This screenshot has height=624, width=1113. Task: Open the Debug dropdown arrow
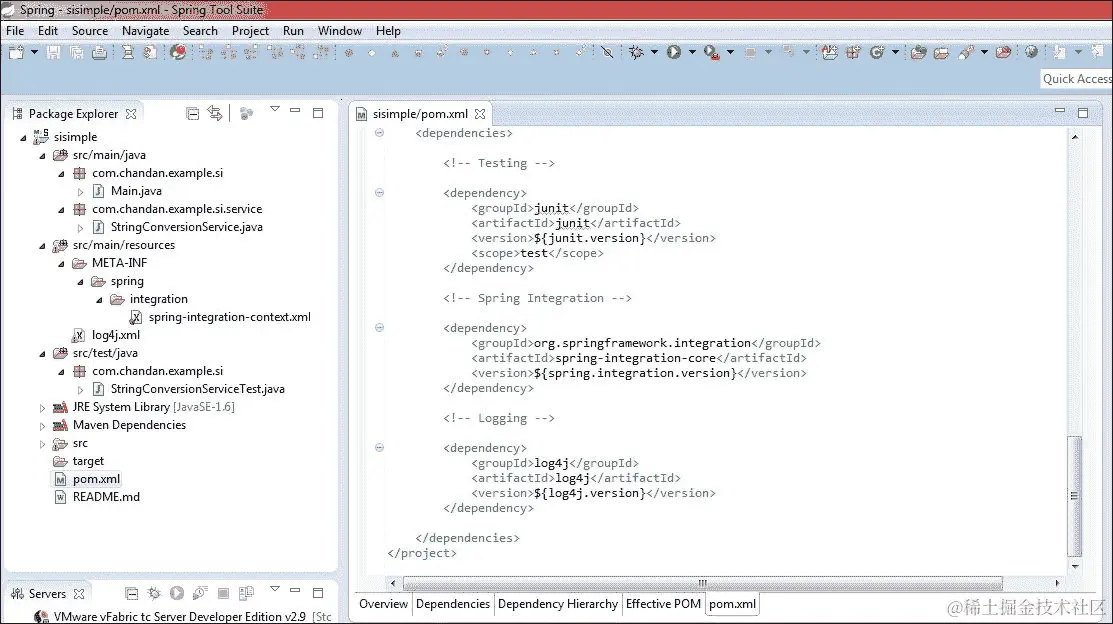point(654,53)
